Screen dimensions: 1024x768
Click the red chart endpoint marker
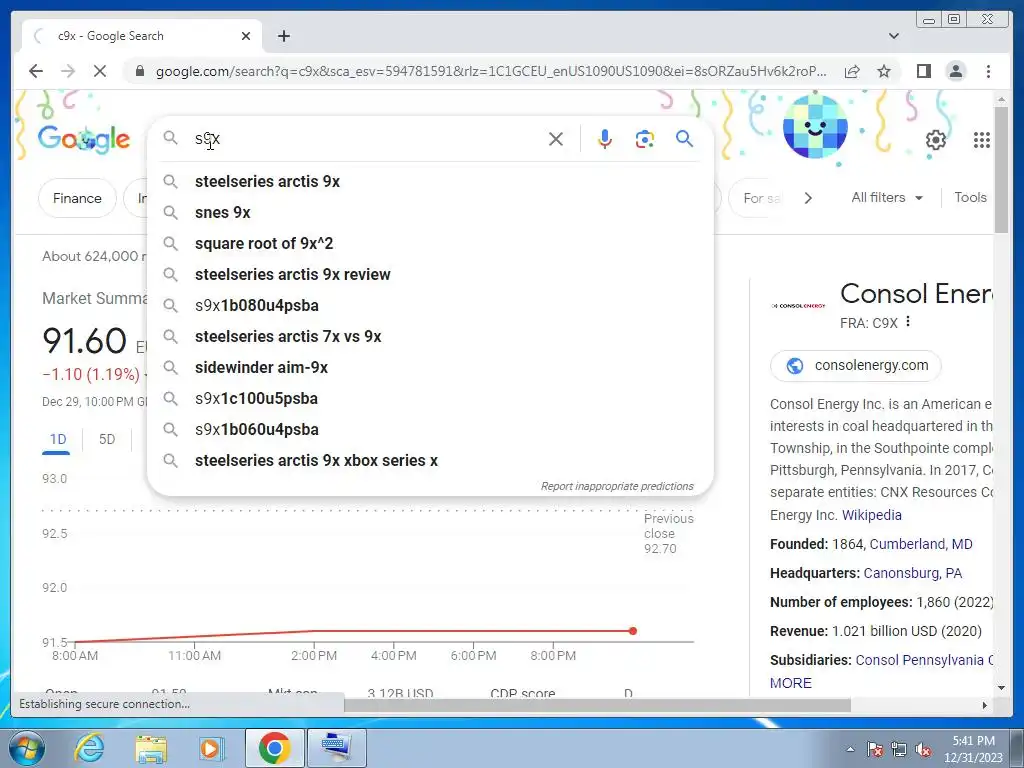(x=632, y=631)
